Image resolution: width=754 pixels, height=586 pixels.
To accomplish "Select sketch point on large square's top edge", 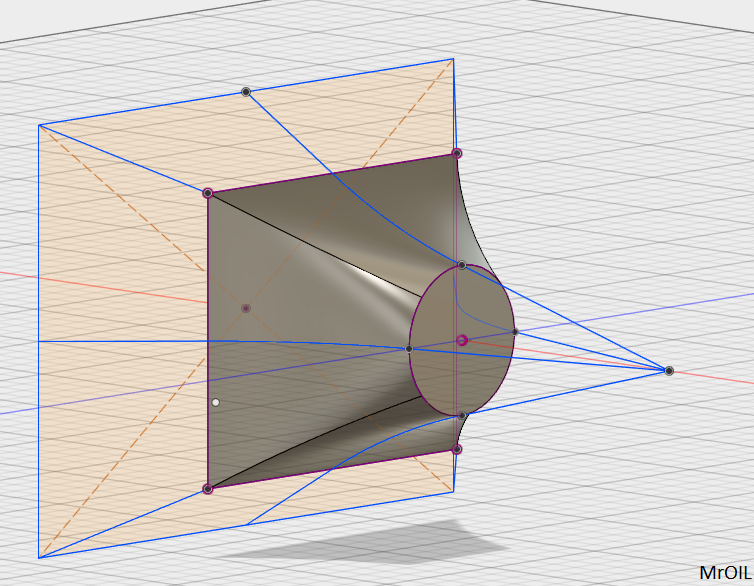I will [x=246, y=92].
